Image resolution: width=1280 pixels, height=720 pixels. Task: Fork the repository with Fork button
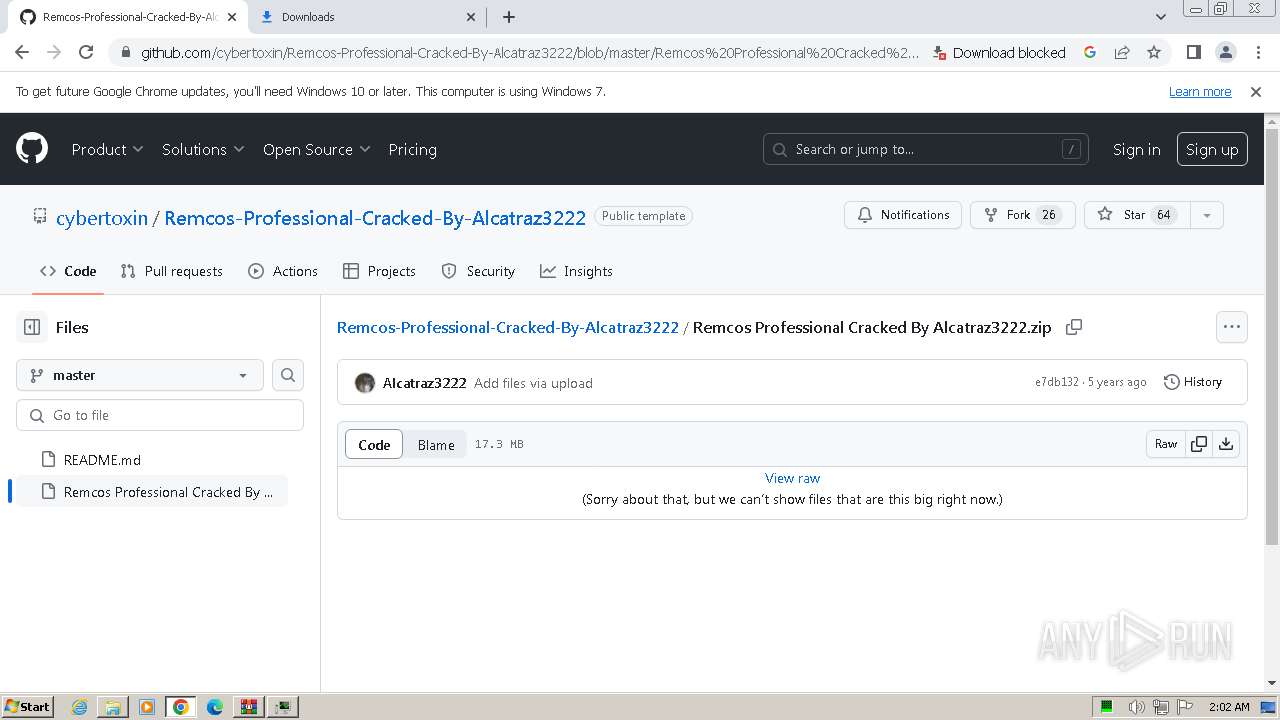[1022, 215]
